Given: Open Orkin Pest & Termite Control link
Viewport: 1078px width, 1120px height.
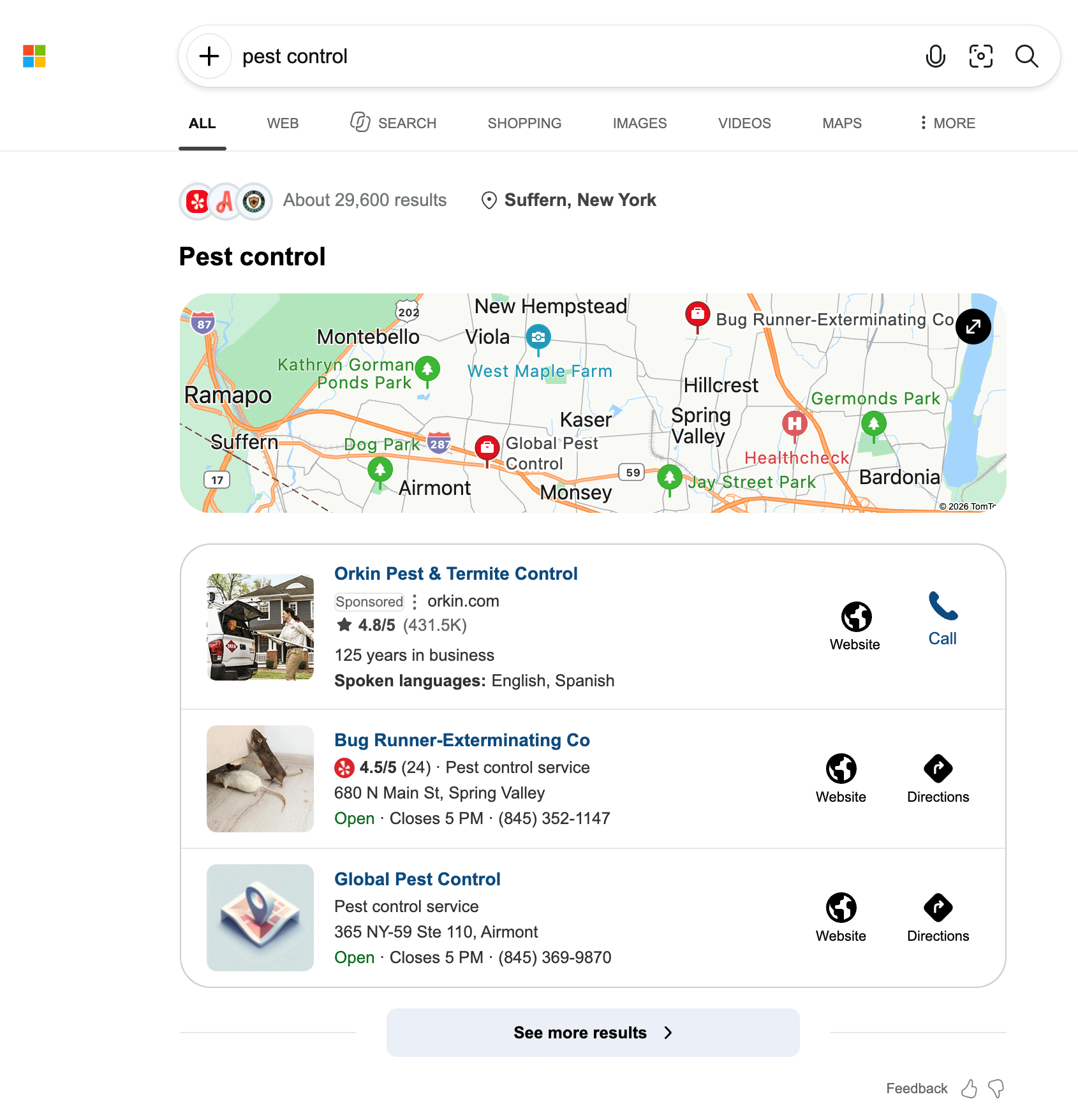Looking at the screenshot, I should click(x=456, y=573).
